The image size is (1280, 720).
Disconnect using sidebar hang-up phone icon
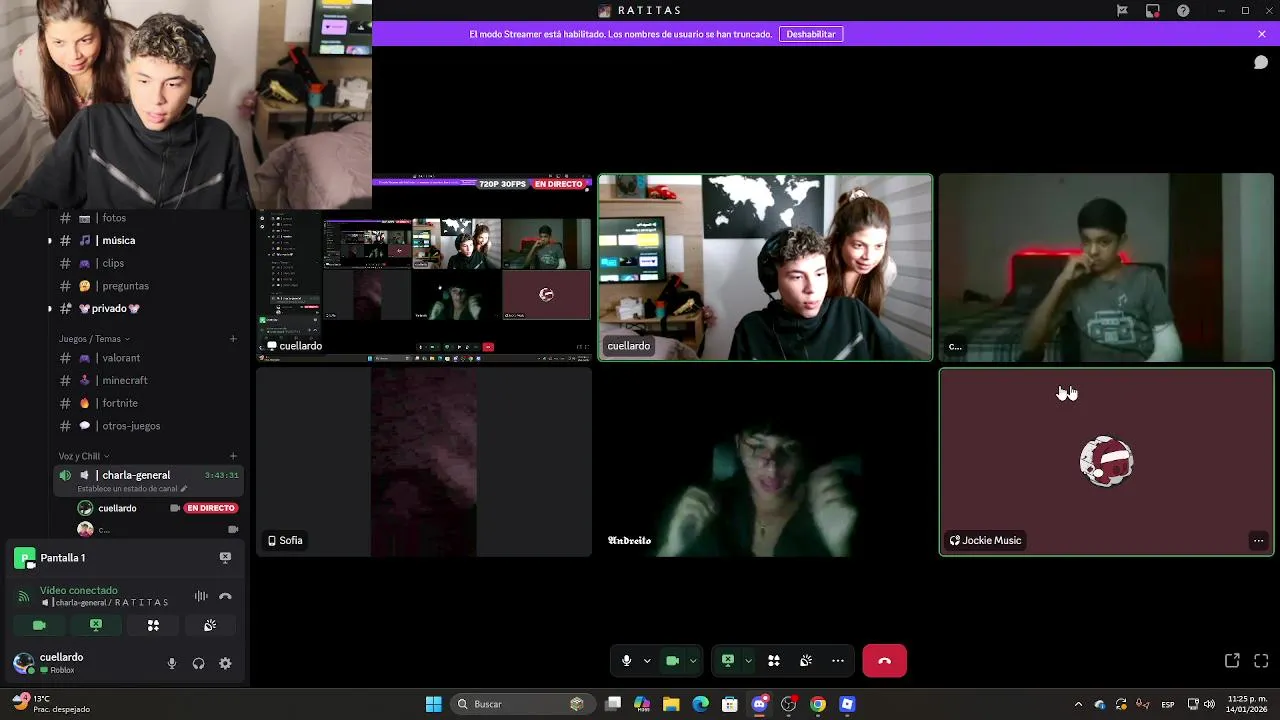coord(225,596)
